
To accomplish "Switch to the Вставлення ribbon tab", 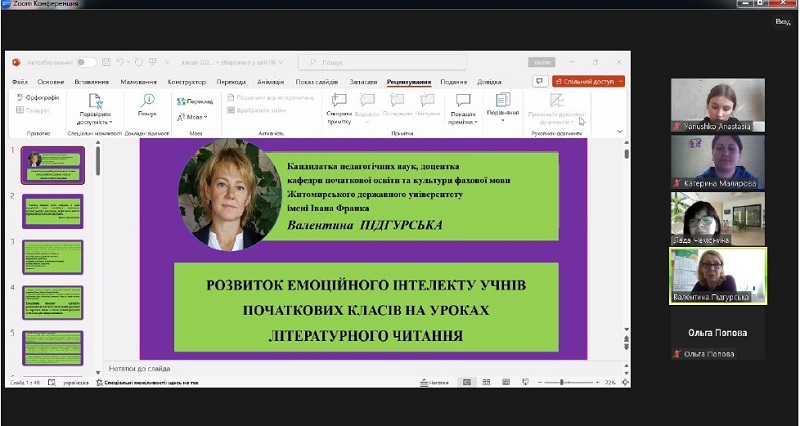I will click(91, 82).
